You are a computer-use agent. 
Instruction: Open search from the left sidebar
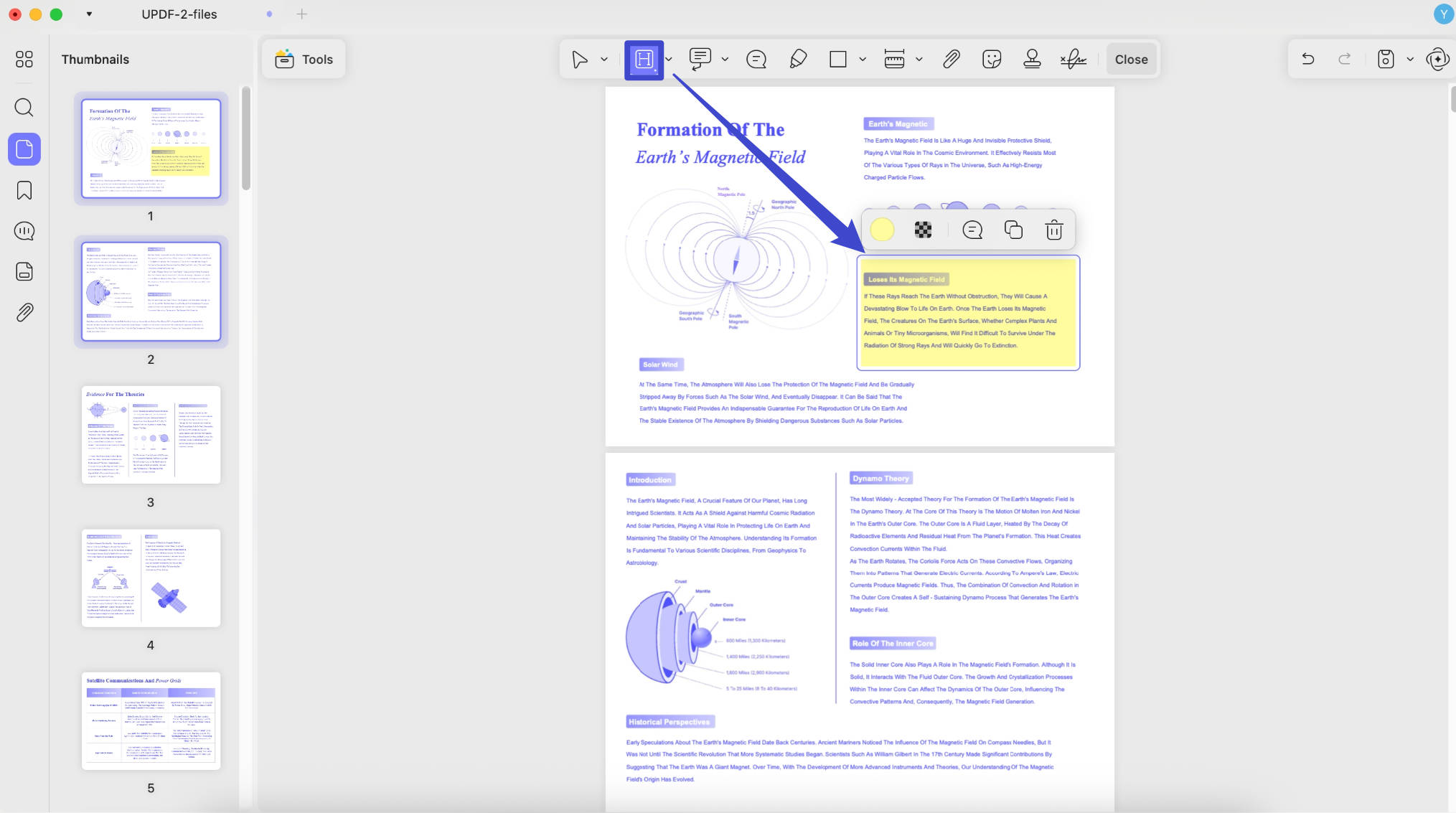coord(24,108)
